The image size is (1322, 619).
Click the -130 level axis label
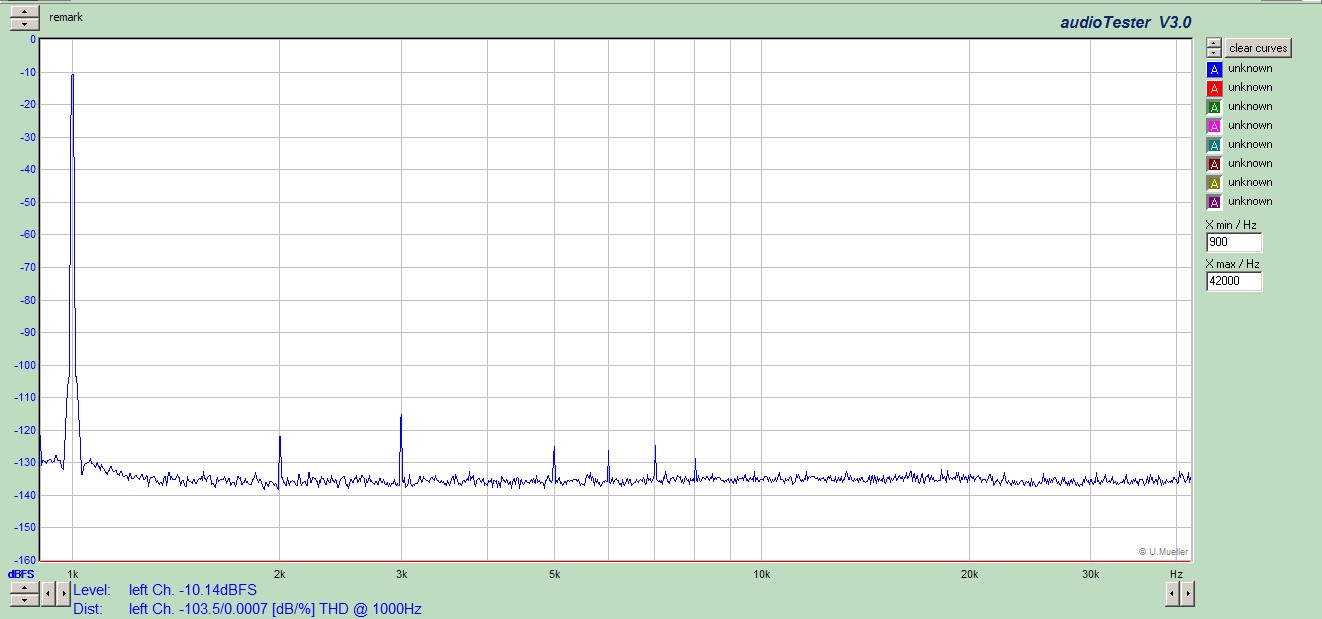tap(25, 462)
